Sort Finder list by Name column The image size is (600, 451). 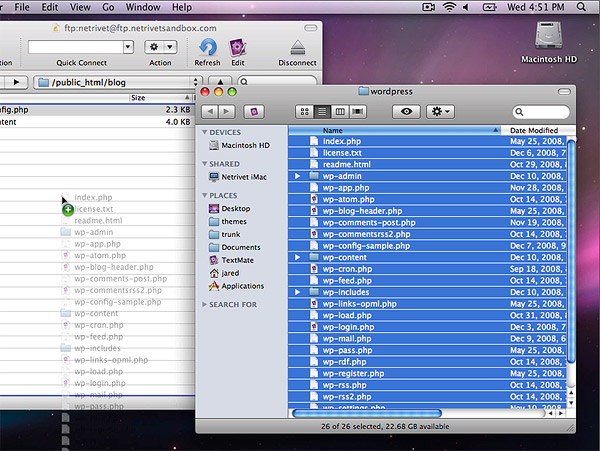pyautogui.click(x=394, y=130)
